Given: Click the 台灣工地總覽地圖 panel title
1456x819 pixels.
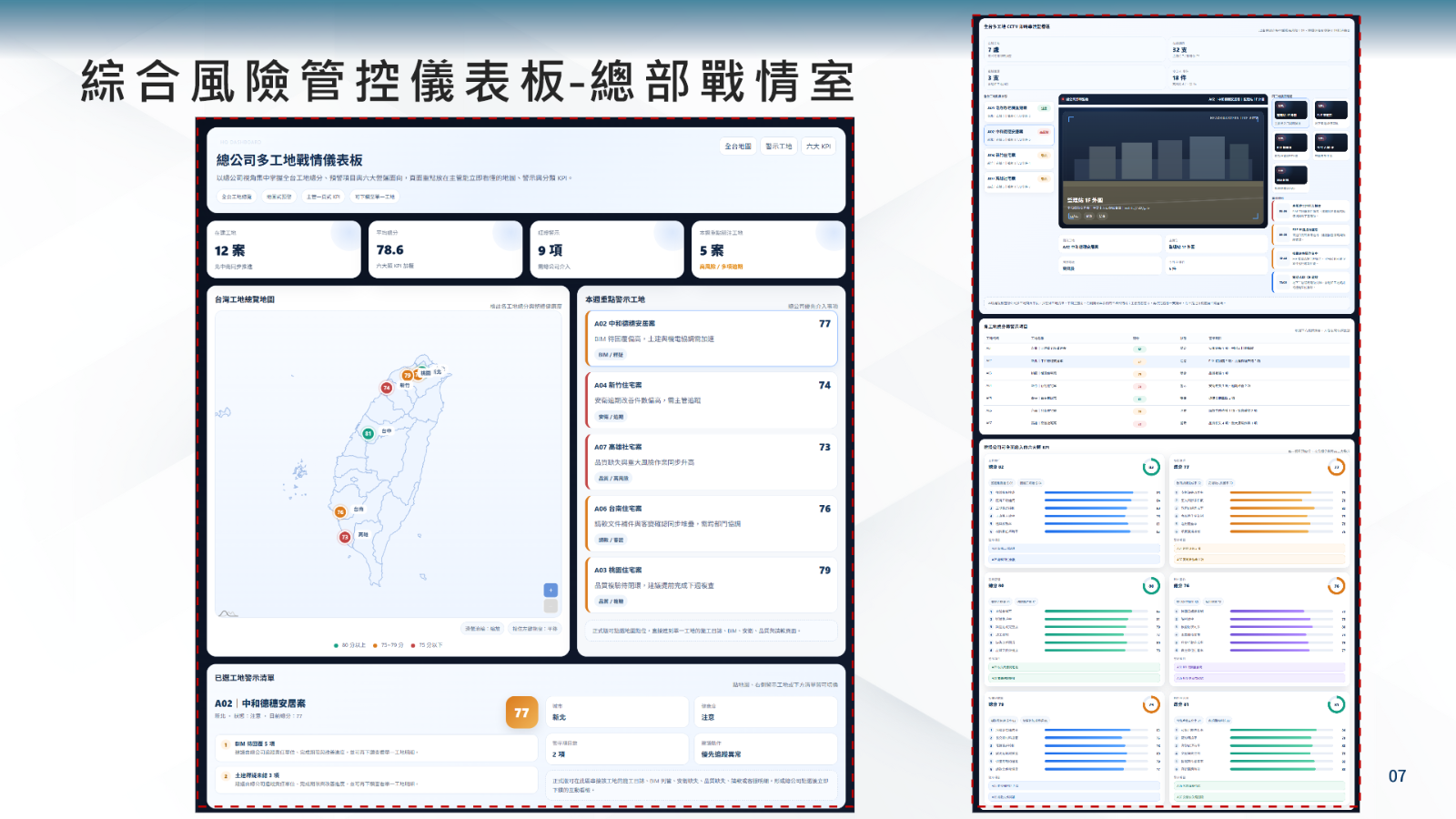Looking at the screenshot, I should (x=245, y=299).
